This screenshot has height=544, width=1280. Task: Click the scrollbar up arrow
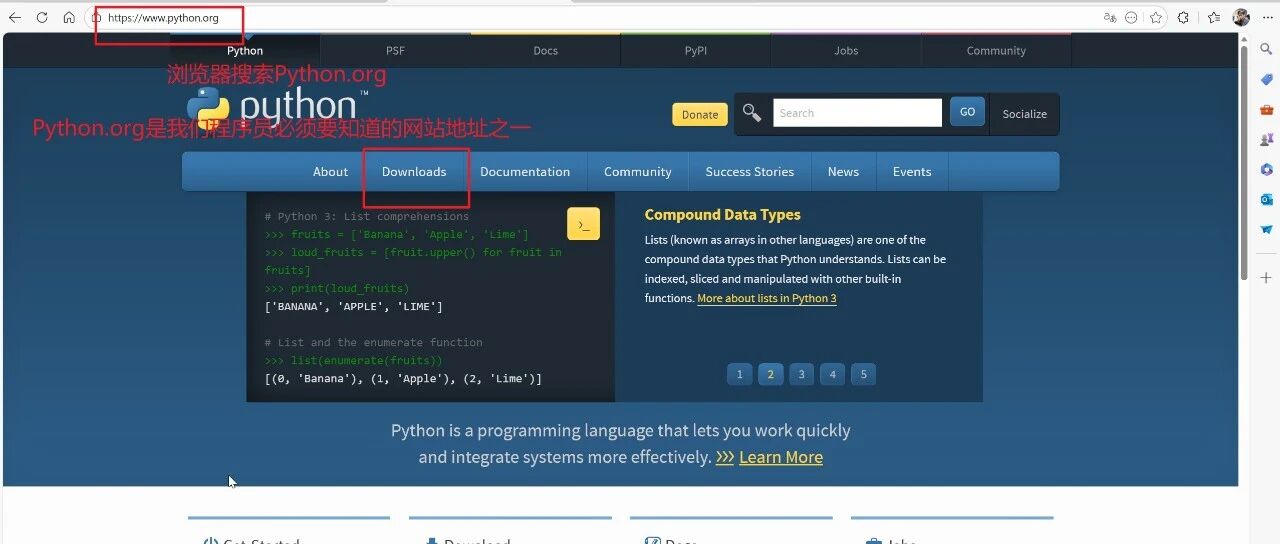(1244, 39)
